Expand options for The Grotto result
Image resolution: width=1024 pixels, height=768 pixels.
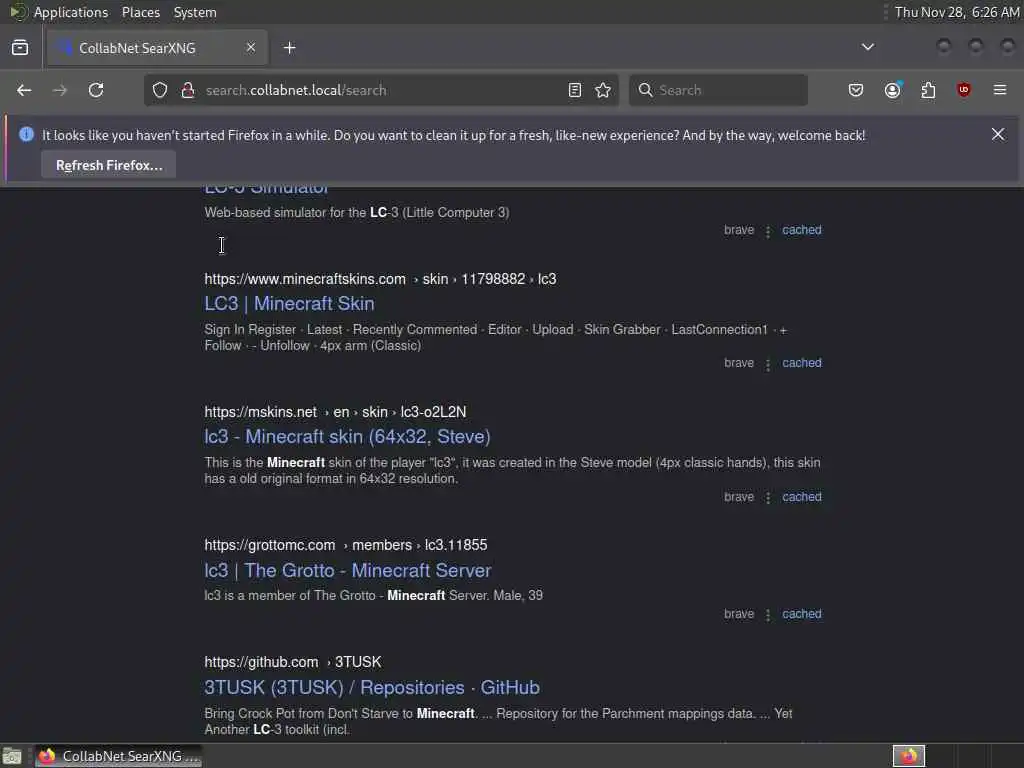768,615
